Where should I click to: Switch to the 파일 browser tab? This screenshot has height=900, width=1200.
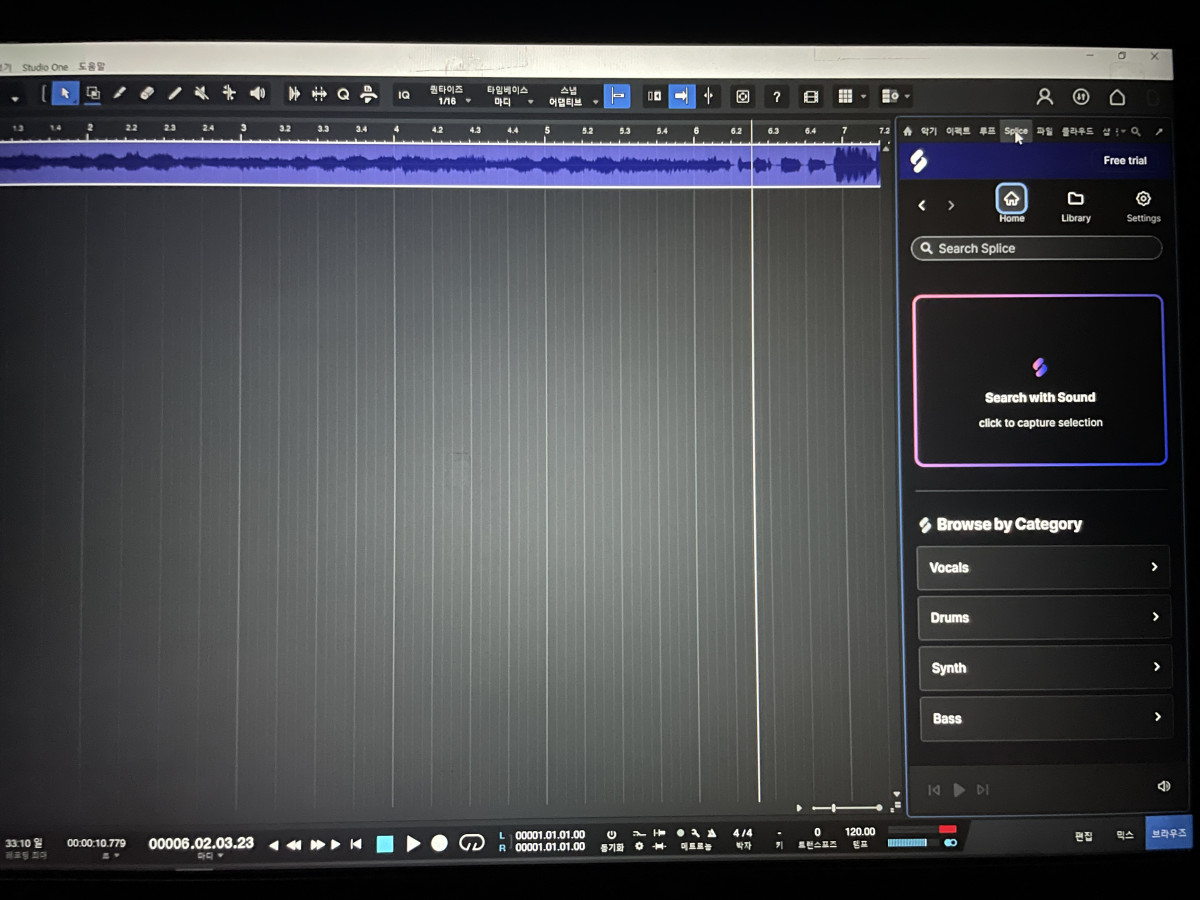point(1044,131)
